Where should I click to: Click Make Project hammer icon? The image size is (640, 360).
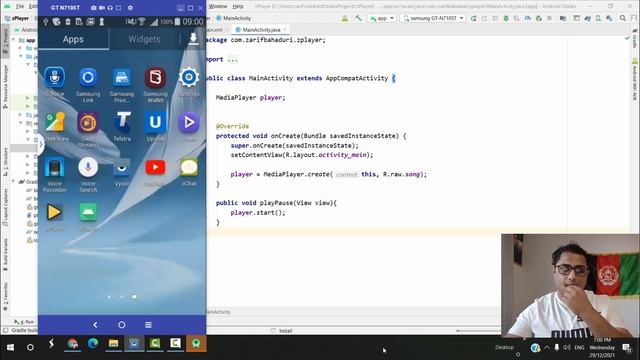pos(358,18)
